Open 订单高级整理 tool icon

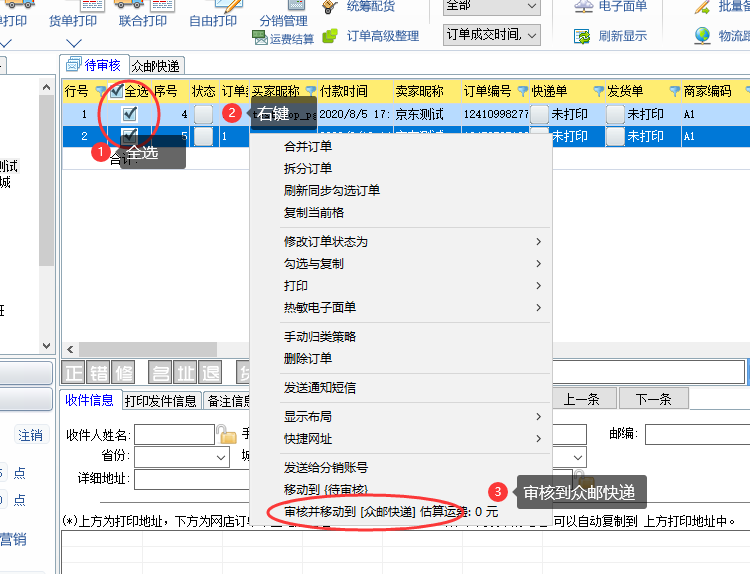330,36
